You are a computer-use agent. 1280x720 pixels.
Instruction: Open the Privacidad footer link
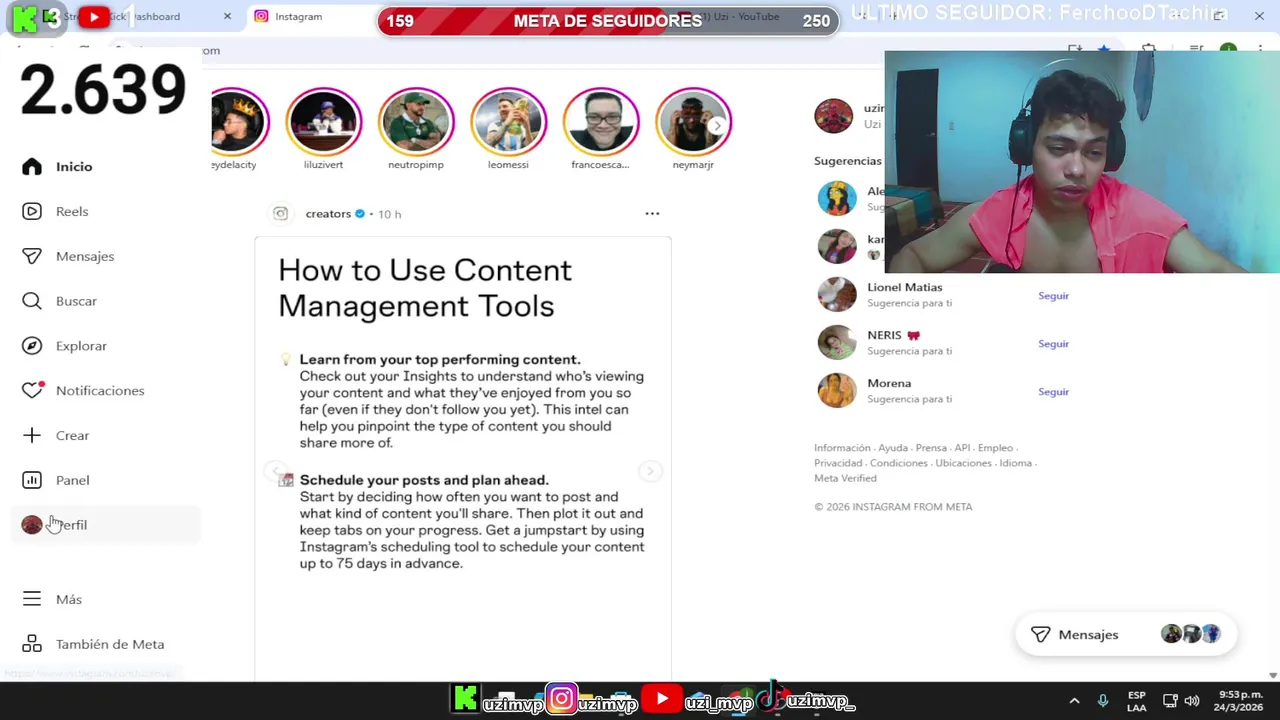coord(838,463)
